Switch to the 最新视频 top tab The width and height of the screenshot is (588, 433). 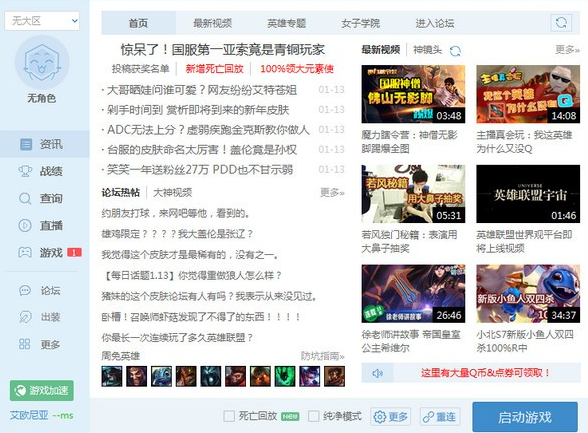point(212,23)
